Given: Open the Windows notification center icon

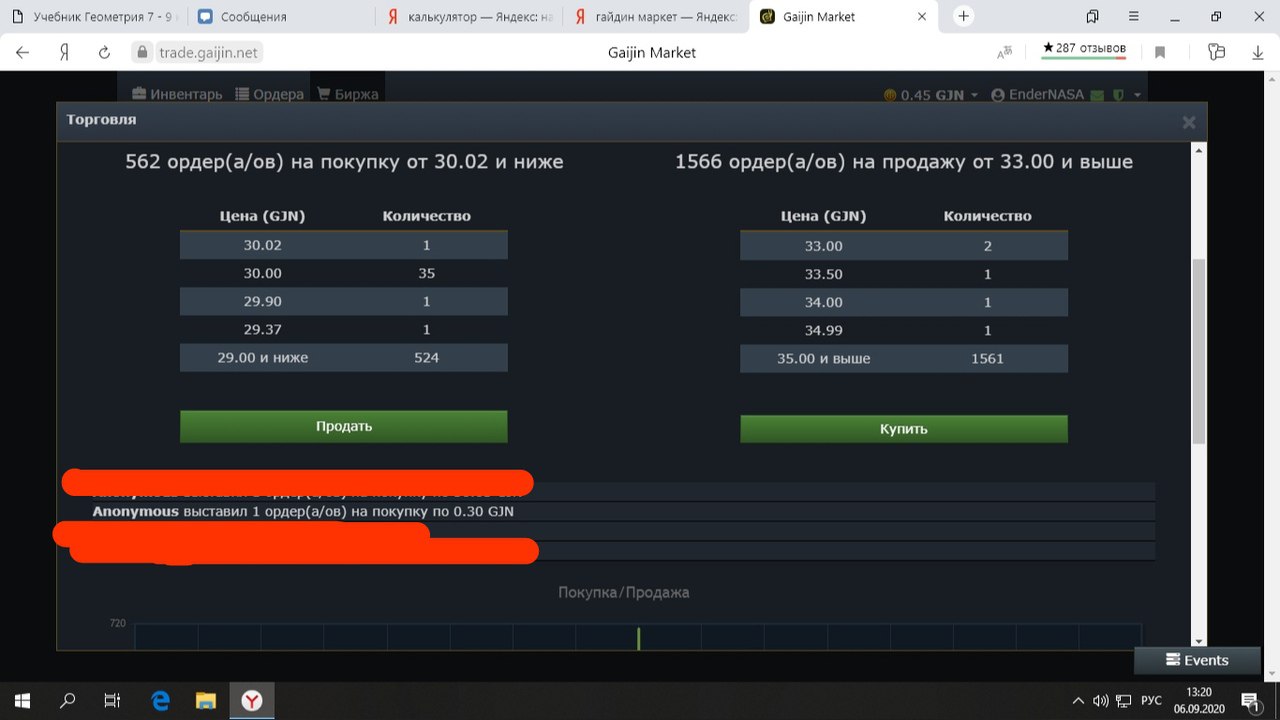Looking at the screenshot, I should [1250, 701].
